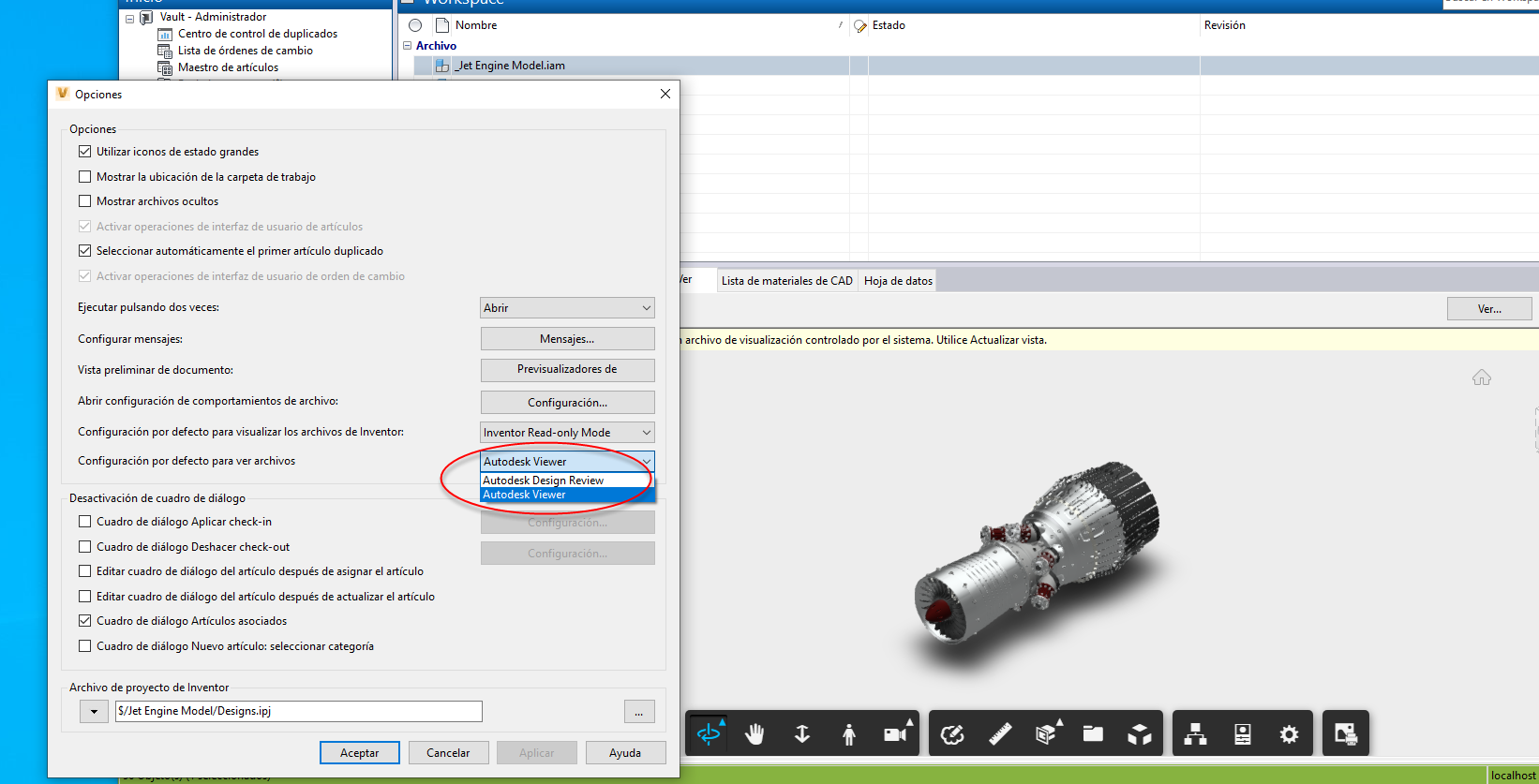Click the Ver... button in preview pane
The height and width of the screenshot is (784, 1539).
[x=1489, y=309]
